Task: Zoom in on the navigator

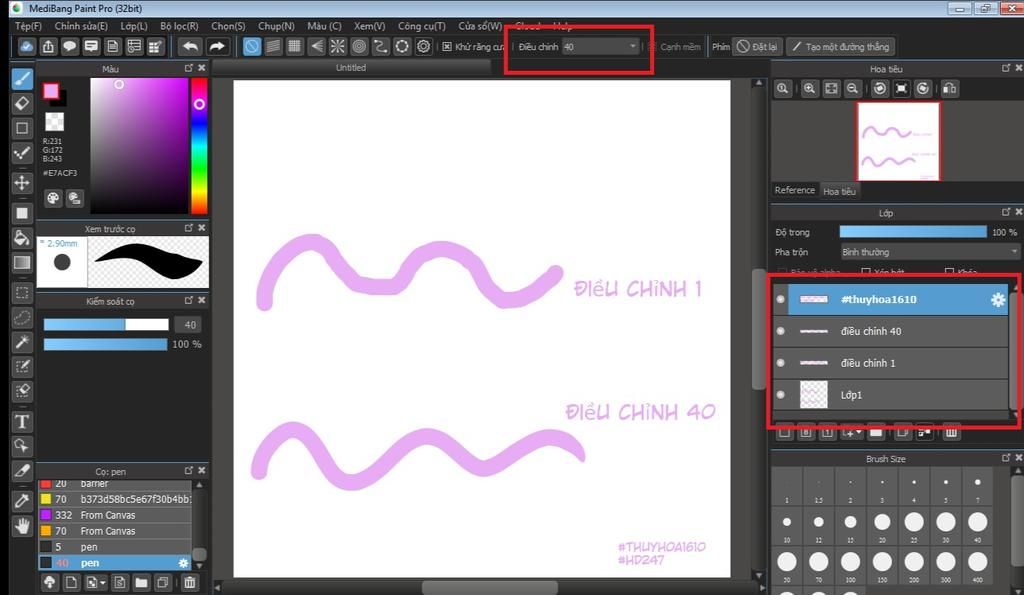Action: pos(809,89)
